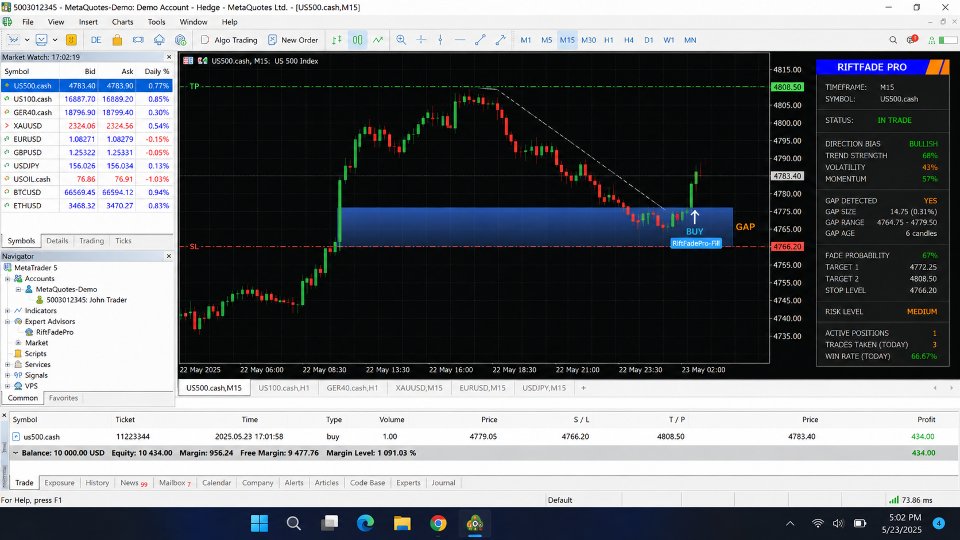Select the M1 timeframe

(x=526, y=40)
